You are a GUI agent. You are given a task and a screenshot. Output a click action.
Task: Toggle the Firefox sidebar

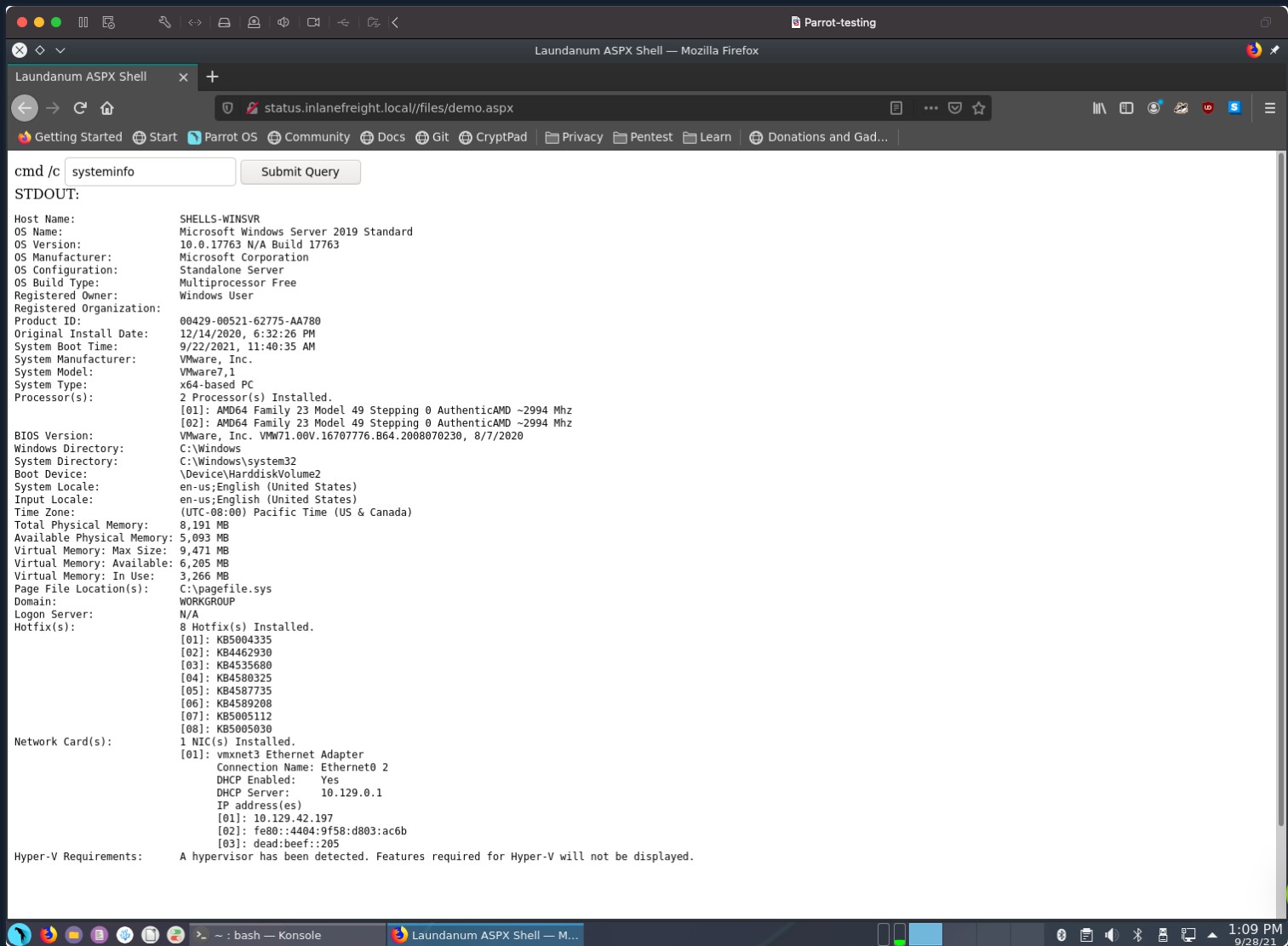1126,108
